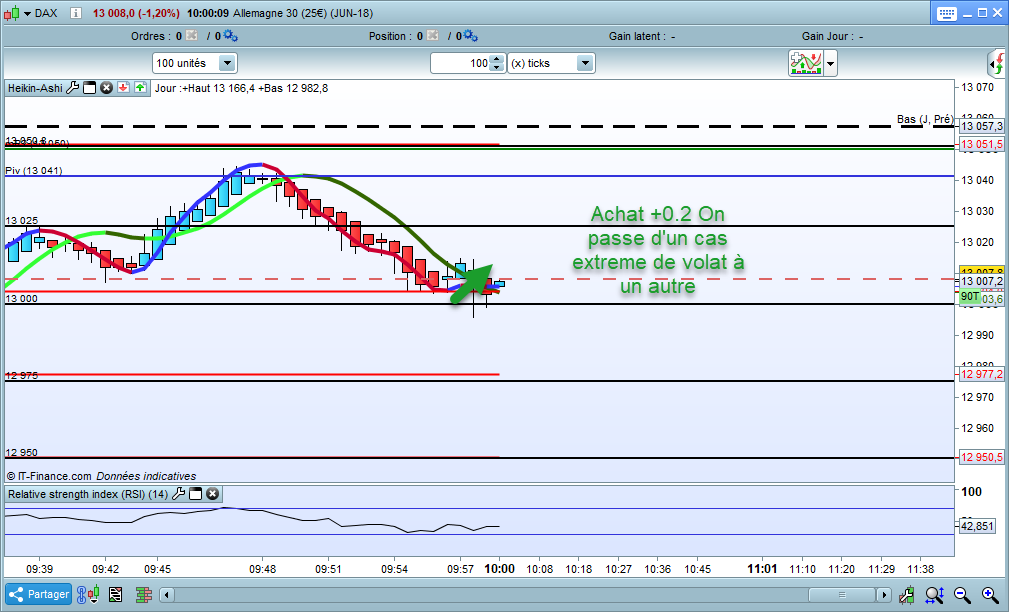Remove the Heikin-Ashi price series
This screenshot has width=1009, height=612.
(106, 88)
